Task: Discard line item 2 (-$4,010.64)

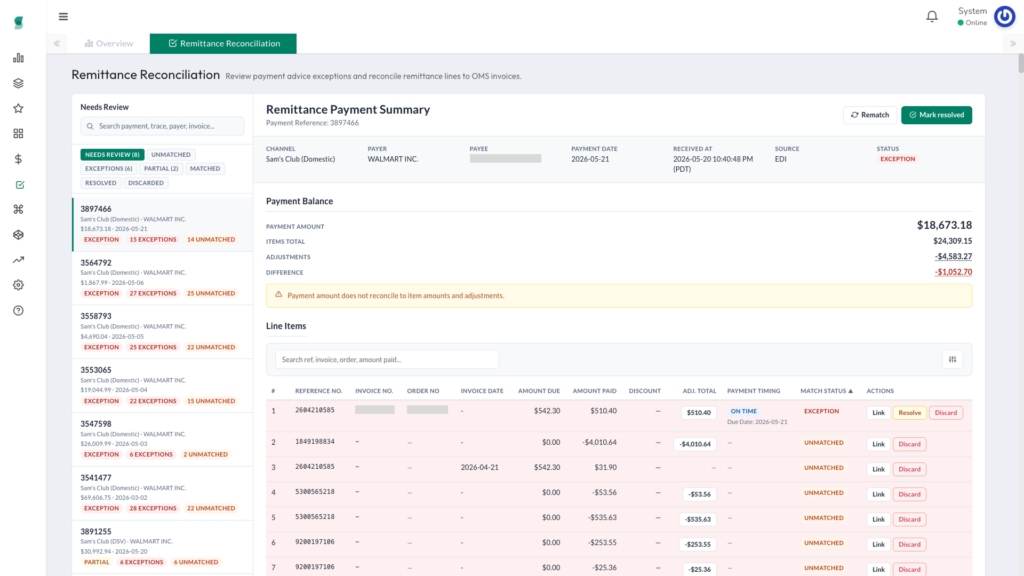Action: click(909, 444)
